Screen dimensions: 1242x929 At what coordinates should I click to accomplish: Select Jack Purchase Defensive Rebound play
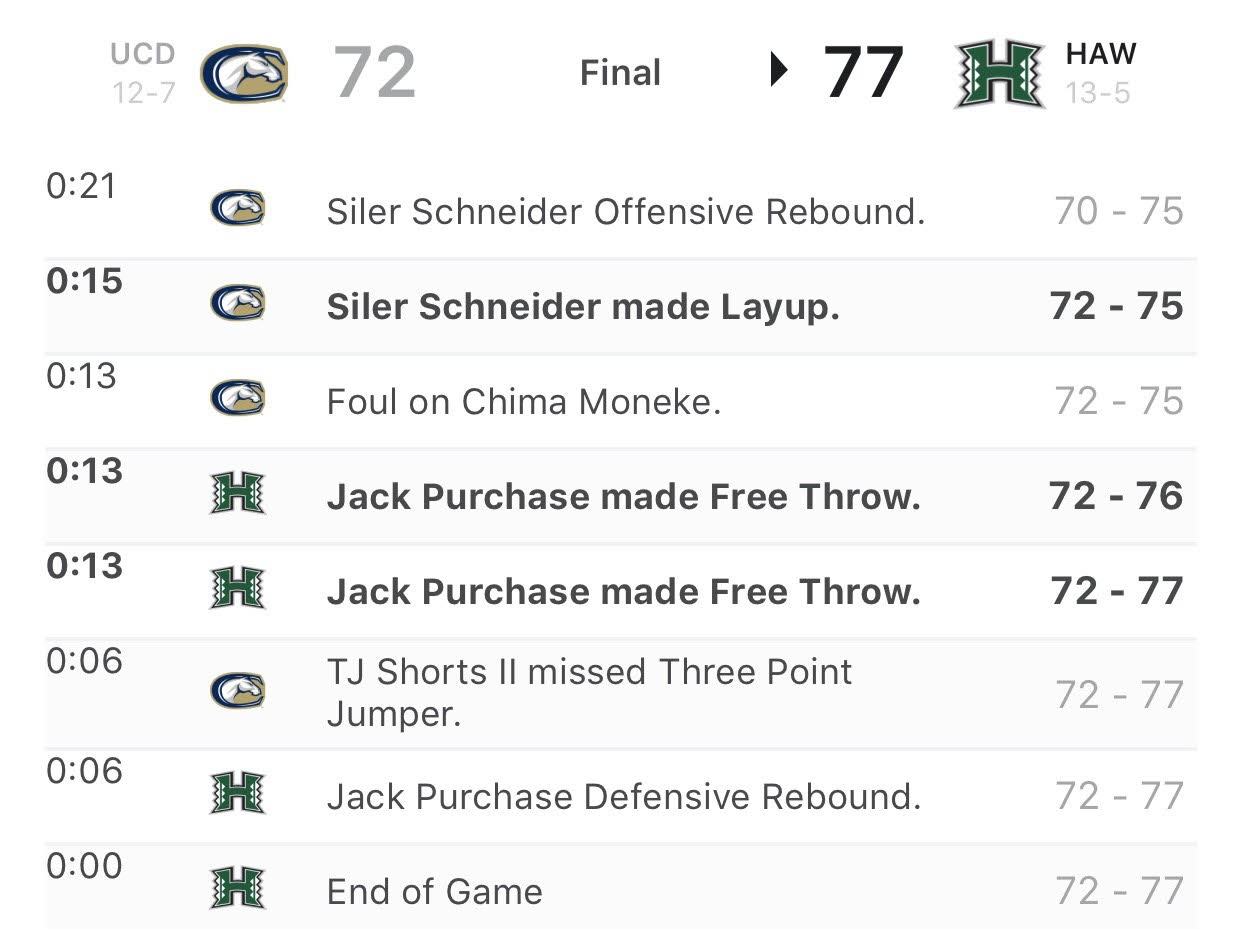621,796
